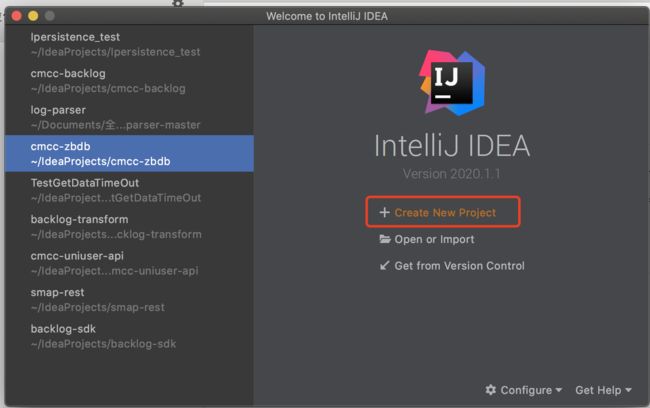Select the log-parser project entry

point(129,117)
